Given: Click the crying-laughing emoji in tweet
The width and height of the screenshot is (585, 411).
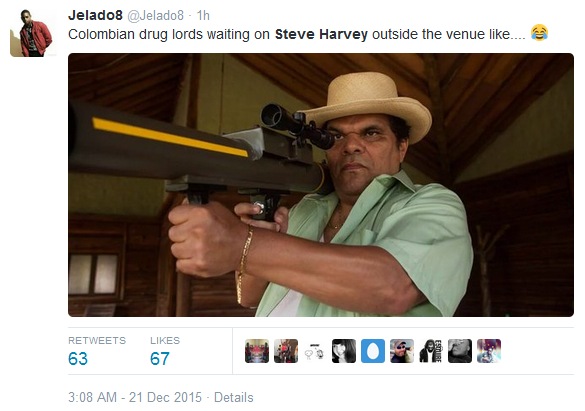Looking at the screenshot, I should (539, 33).
